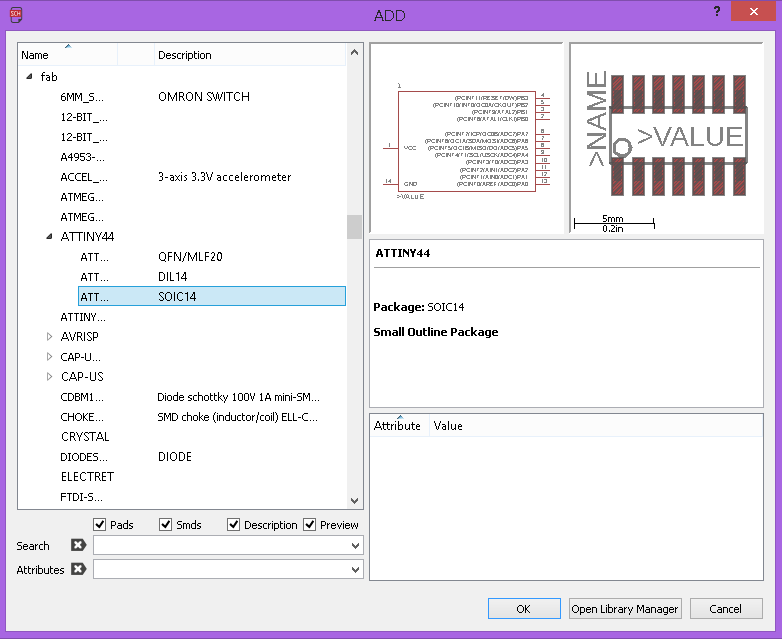This screenshot has width=782, height=641.
Task: Sort by Attribute column header
Action: tap(399, 426)
